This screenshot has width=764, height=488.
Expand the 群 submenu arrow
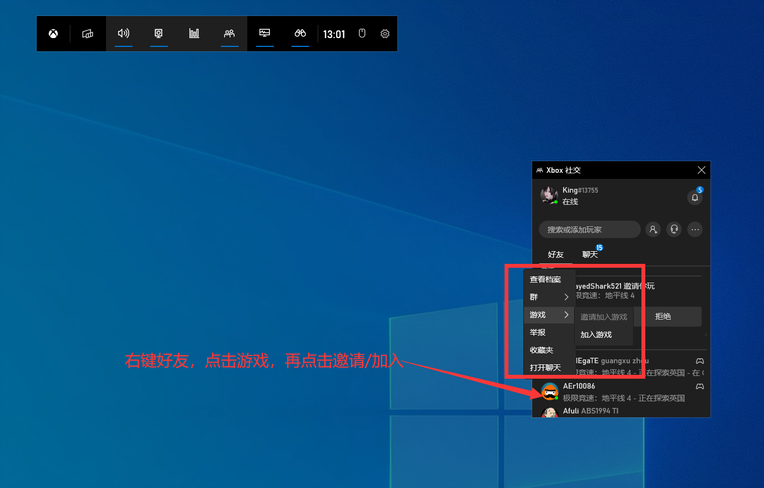(x=566, y=297)
